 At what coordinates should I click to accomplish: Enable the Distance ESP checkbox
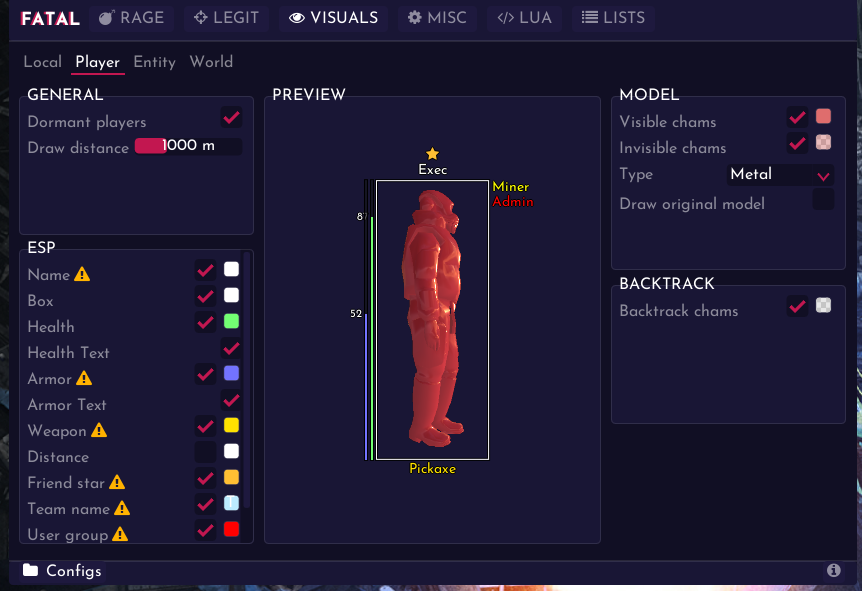(x=206, y=452)
